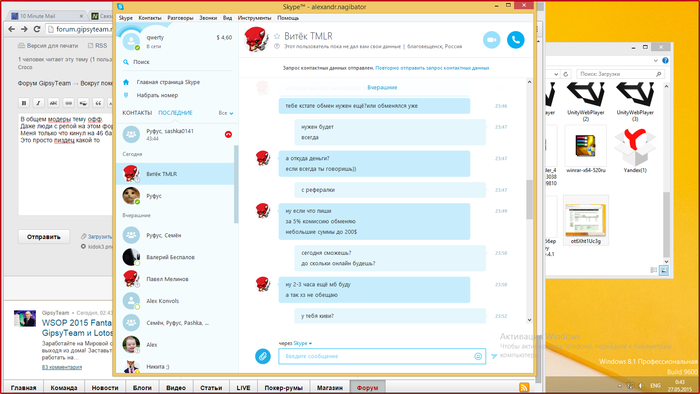Screen dimensions: 700x394
Task: Click the red unread badge on Руфус, sashka0141
Action: pyautogui.click(x=228, y=134)
